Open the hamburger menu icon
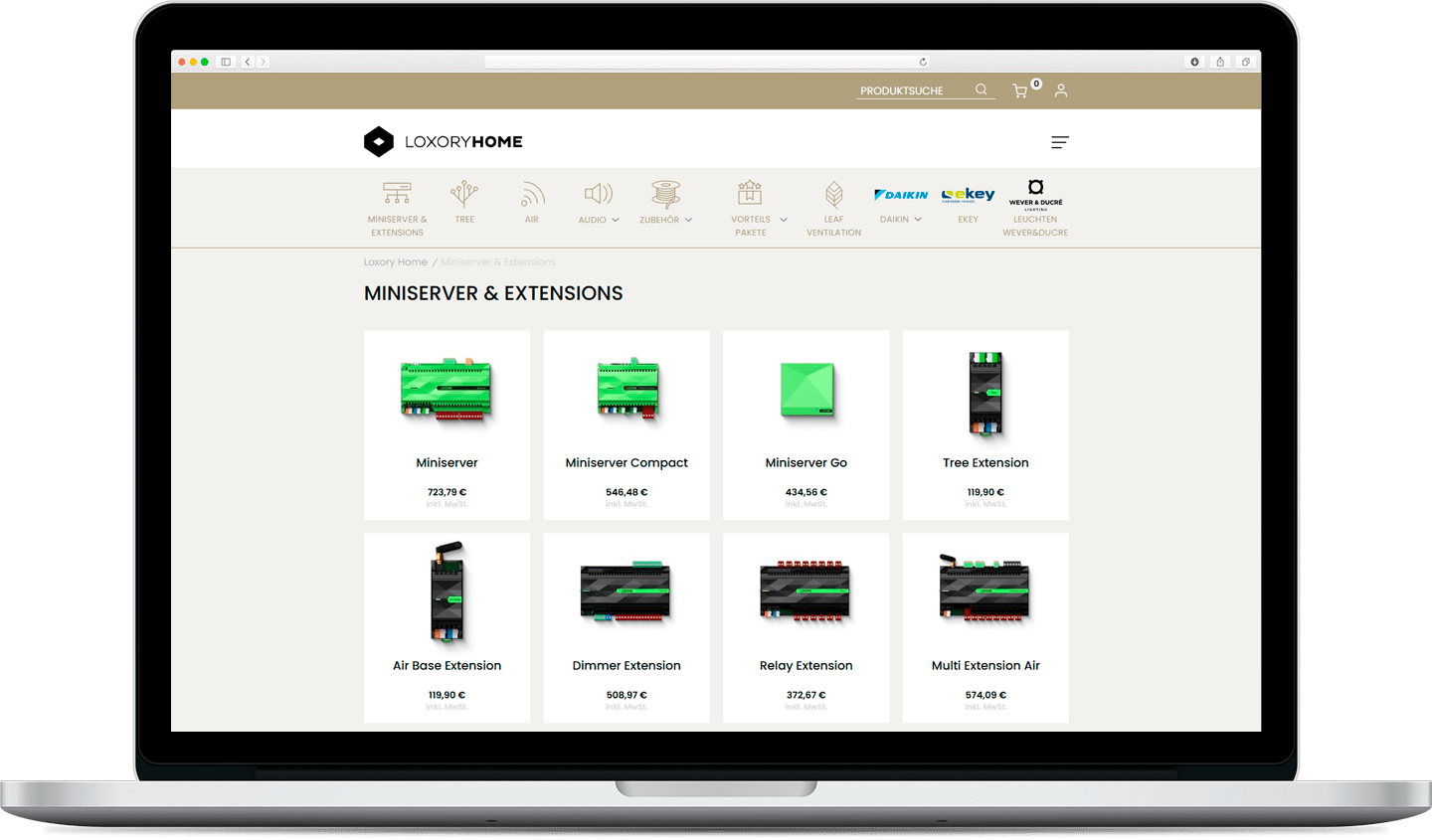Image resolution: width=1432 pixels, height=840 pixels. [x=1060, y=142]
